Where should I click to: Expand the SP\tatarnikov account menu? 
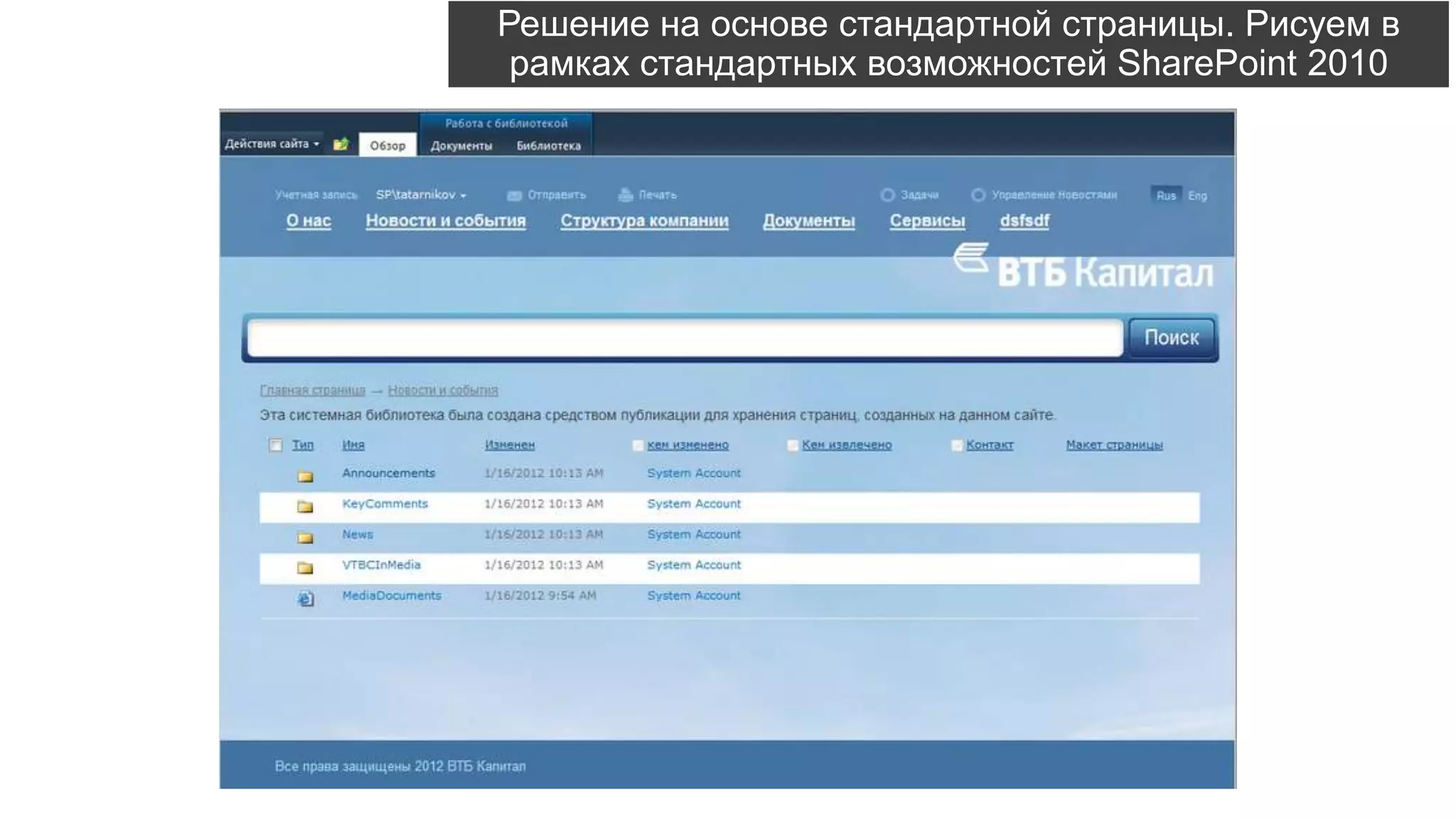tap(421, 194)
